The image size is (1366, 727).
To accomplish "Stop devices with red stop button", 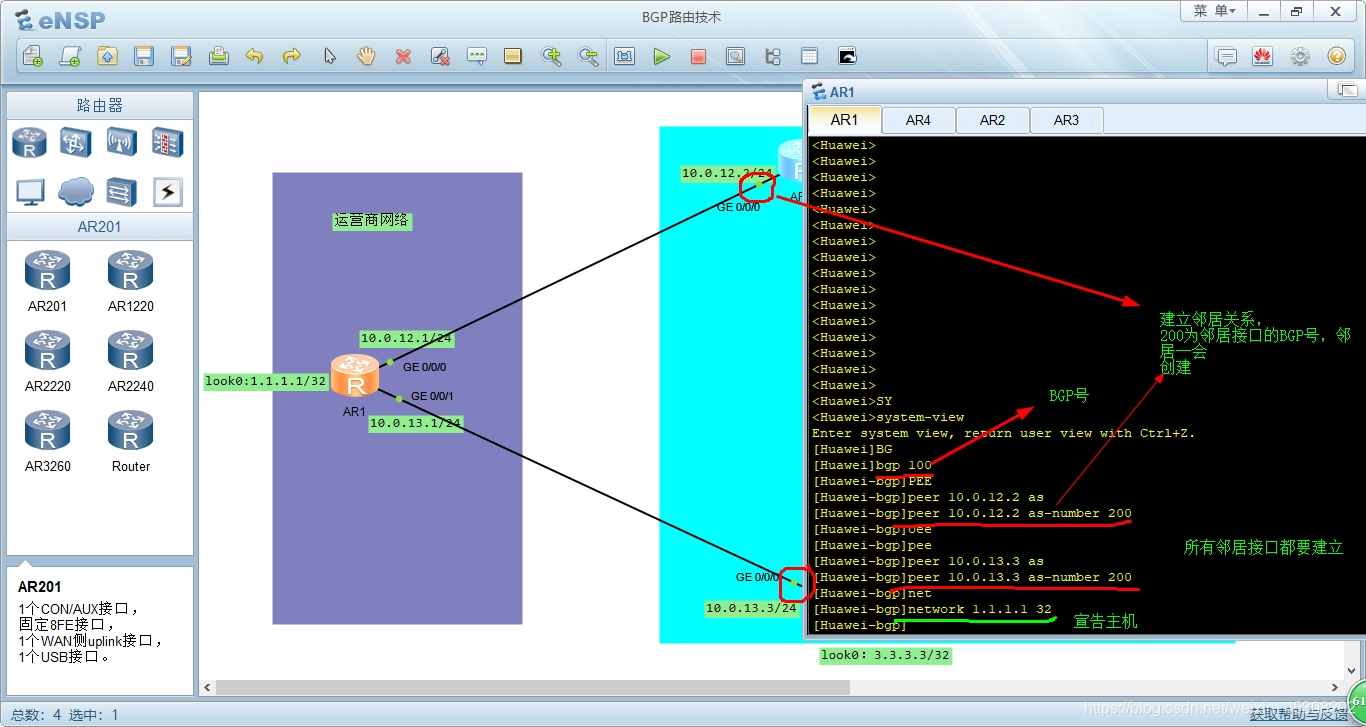I will (698, 56).
